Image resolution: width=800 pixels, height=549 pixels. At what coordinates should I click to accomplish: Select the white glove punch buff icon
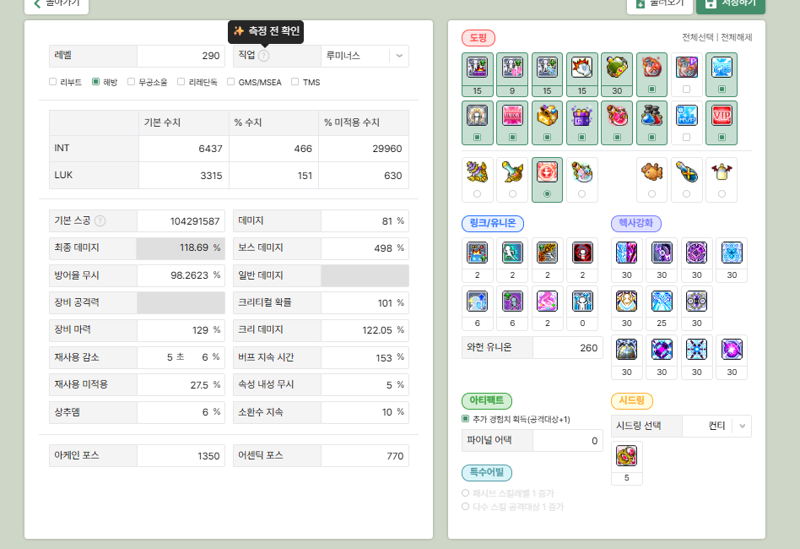click(582, 74)
